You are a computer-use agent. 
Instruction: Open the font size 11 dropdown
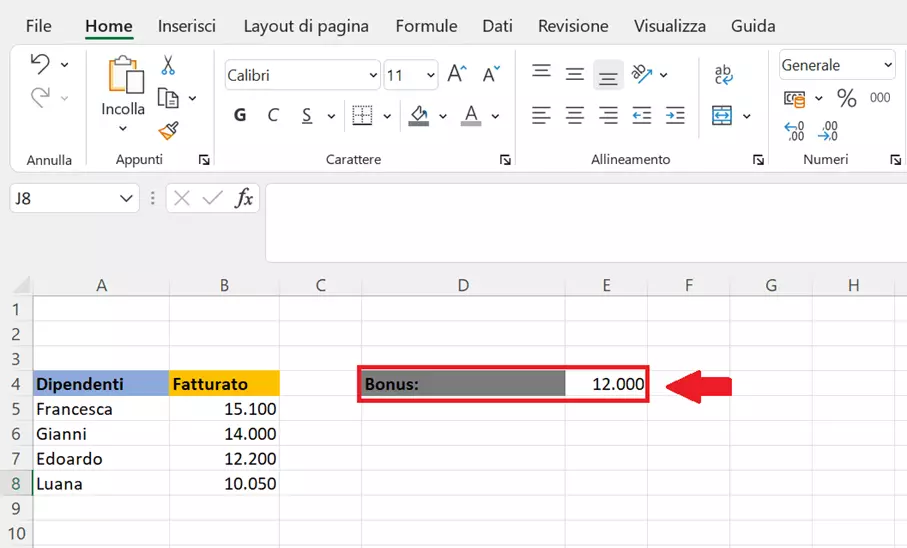coord(430,75)
